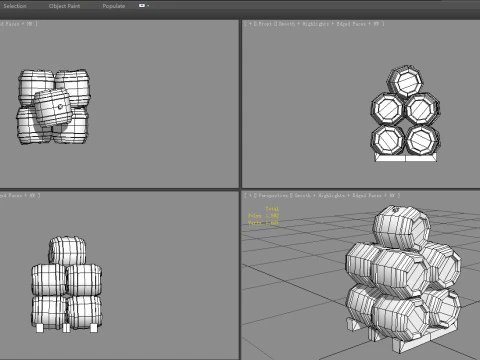Screen dimensions: 480x360
Task: Switch to the Object Paint tab
Action: click(64, 6)
